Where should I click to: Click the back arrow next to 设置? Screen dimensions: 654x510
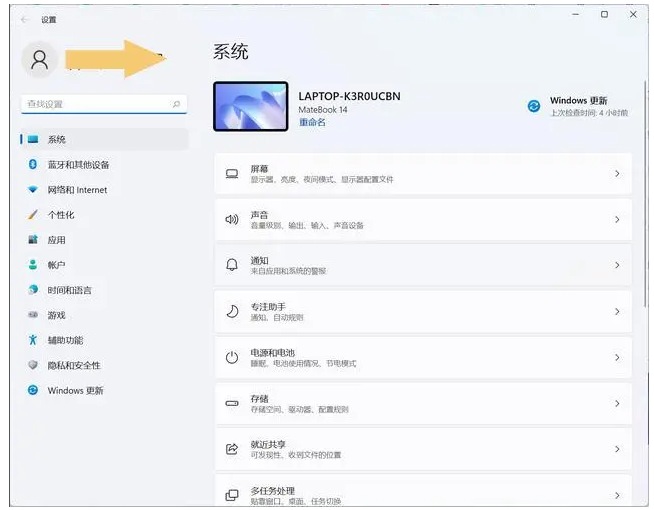[x=24, y=20]
